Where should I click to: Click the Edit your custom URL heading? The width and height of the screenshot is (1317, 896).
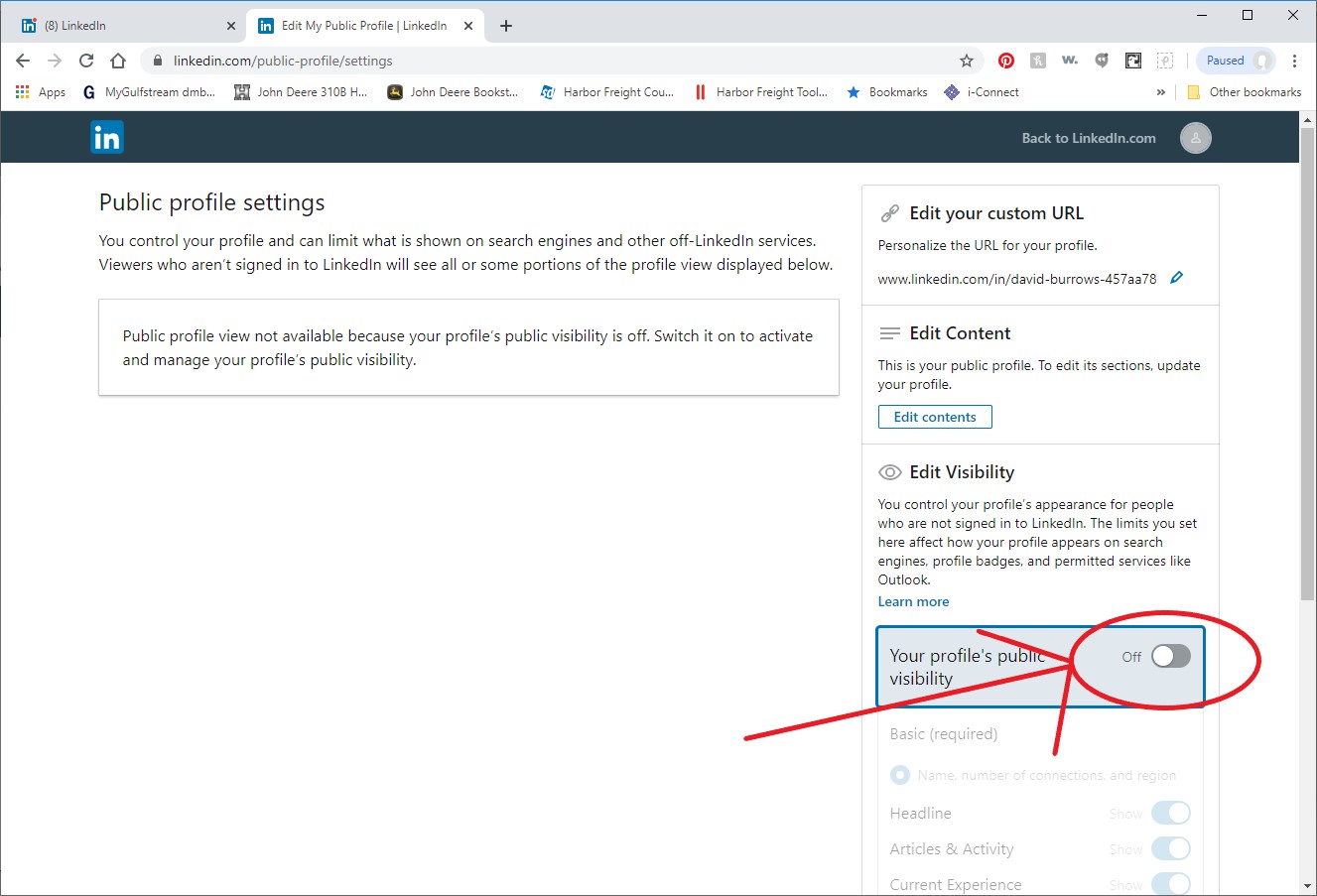pos(996,213)
